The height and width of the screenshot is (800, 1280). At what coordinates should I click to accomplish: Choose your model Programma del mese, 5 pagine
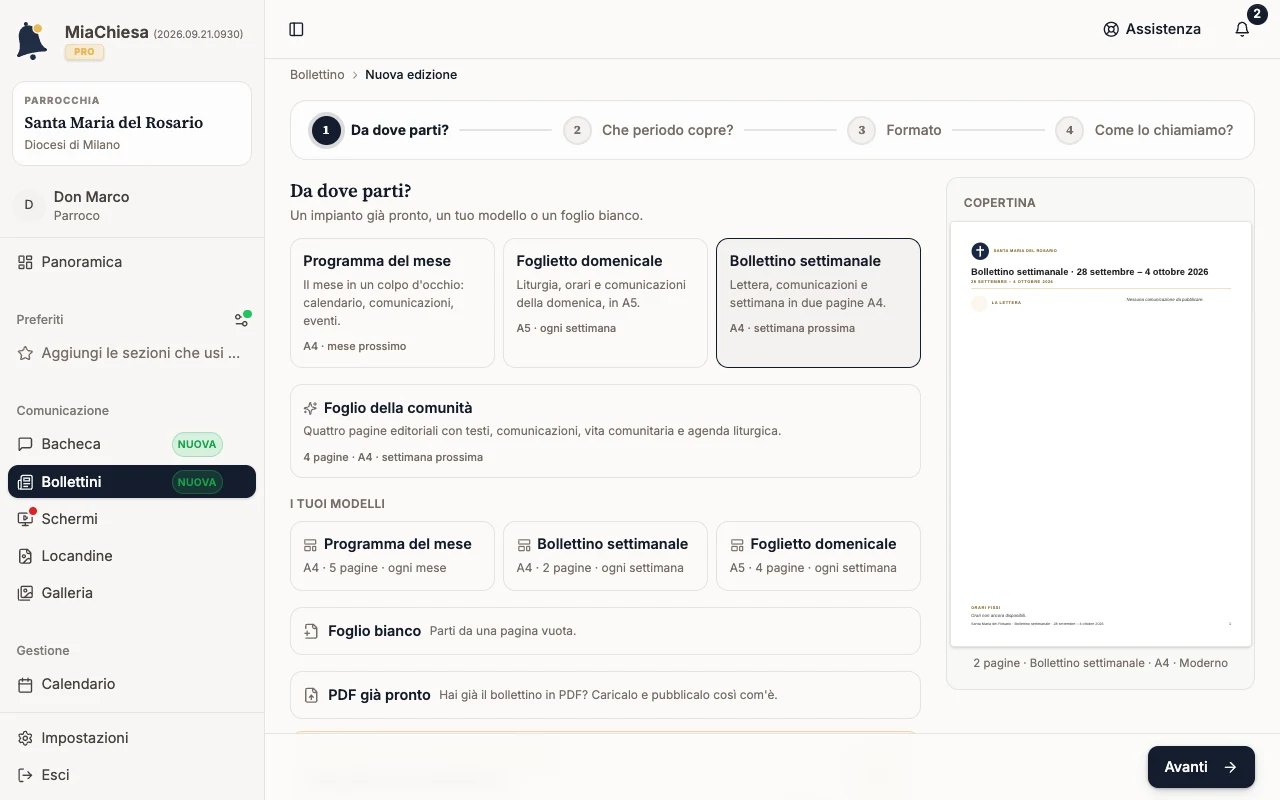[x=392, y=556]
